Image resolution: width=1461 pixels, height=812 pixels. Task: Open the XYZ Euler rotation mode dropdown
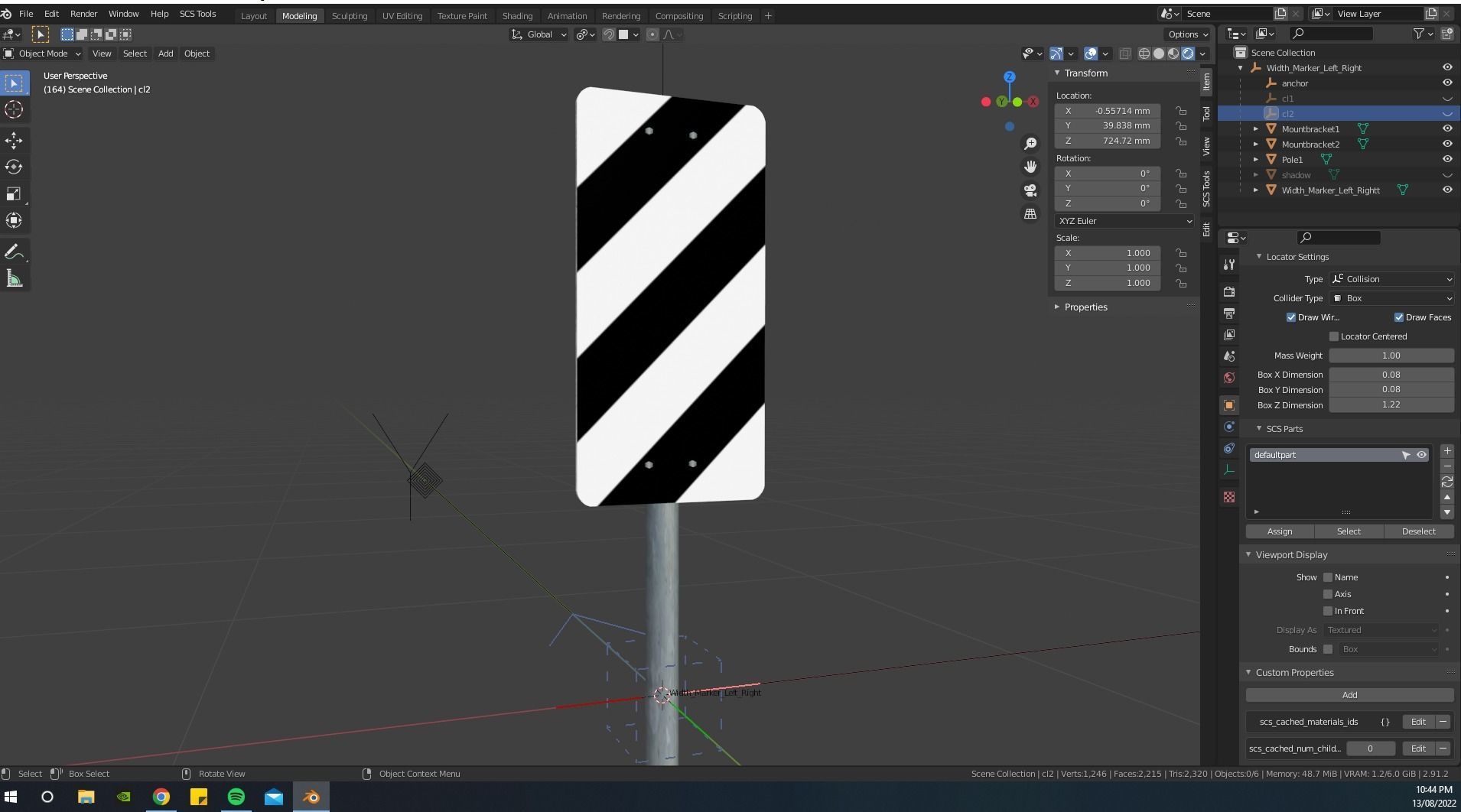click(x=1122, y=221)
